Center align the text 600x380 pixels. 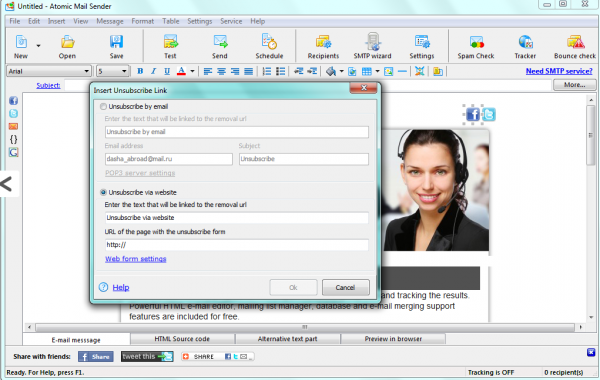(221, 71)
